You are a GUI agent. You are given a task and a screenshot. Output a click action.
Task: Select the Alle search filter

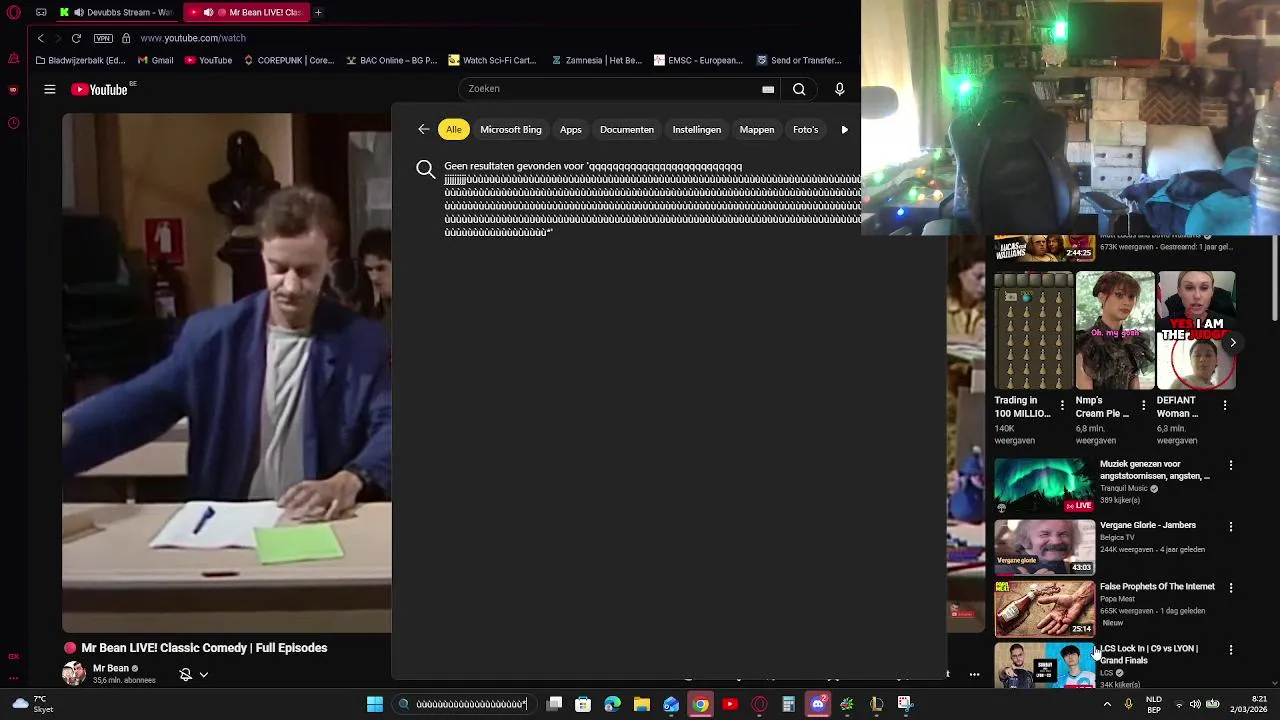[x=454, y=129]
